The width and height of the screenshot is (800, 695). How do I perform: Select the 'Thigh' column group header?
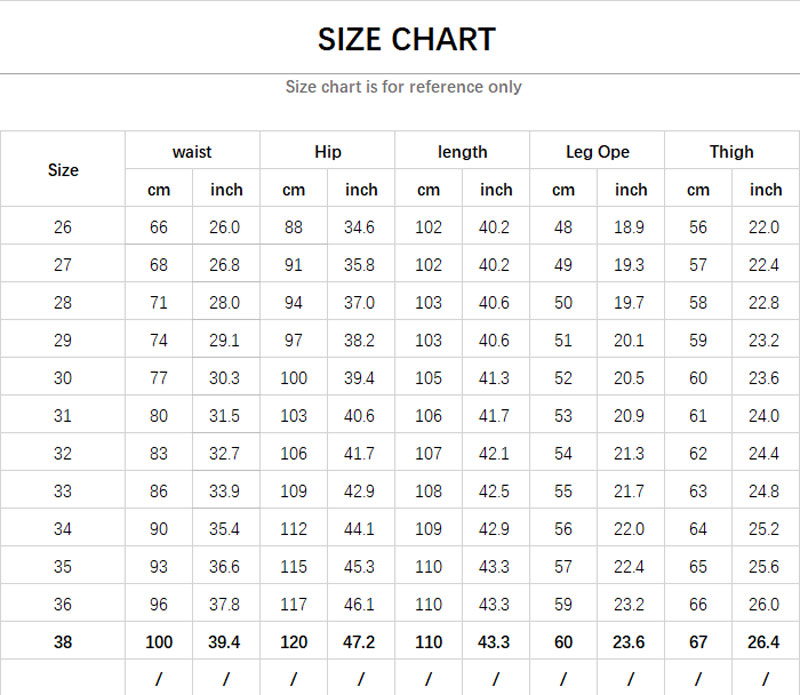coord(732,152)
